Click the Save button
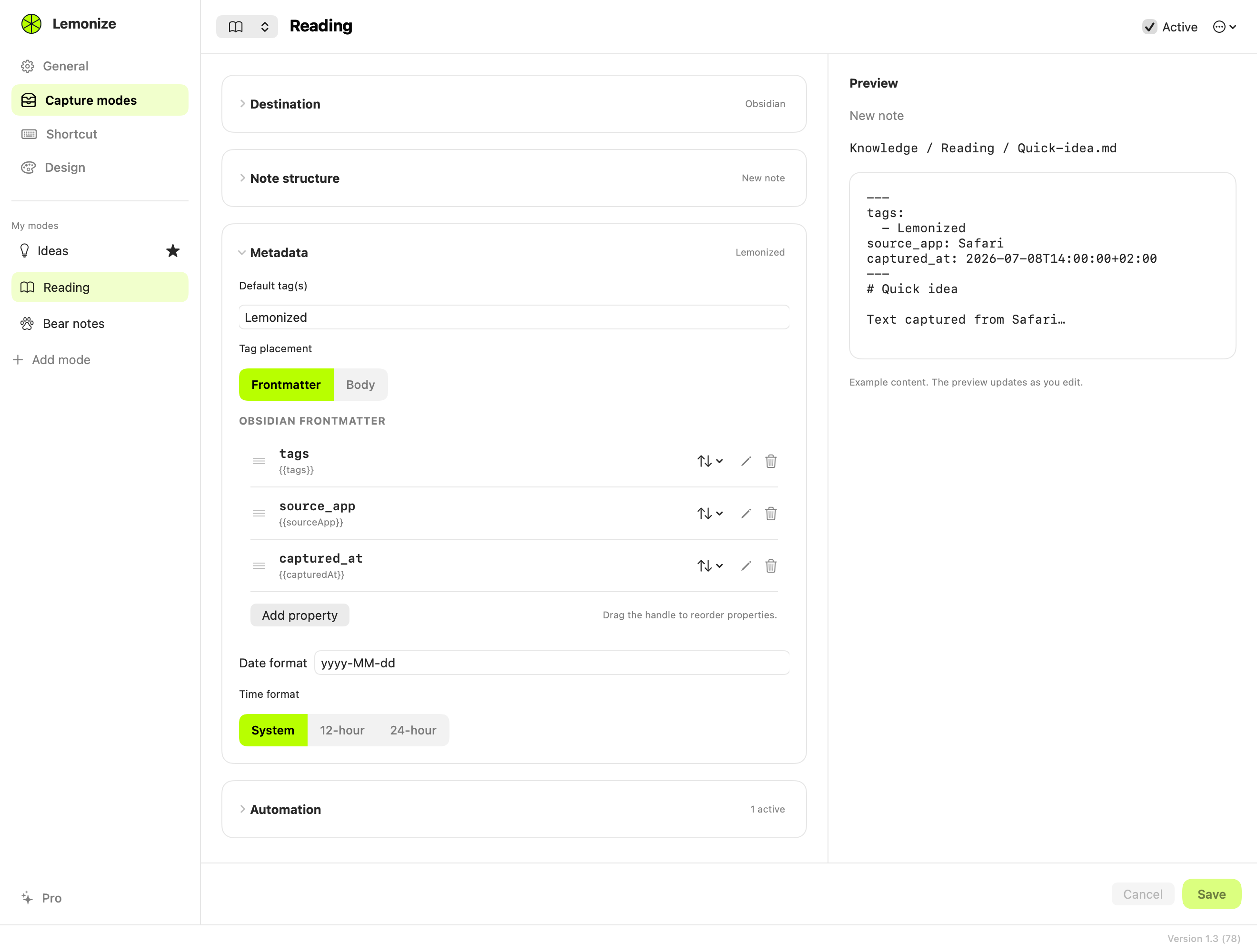Viewport: 1257px width, 952px height. click(x=1212, y=894)
